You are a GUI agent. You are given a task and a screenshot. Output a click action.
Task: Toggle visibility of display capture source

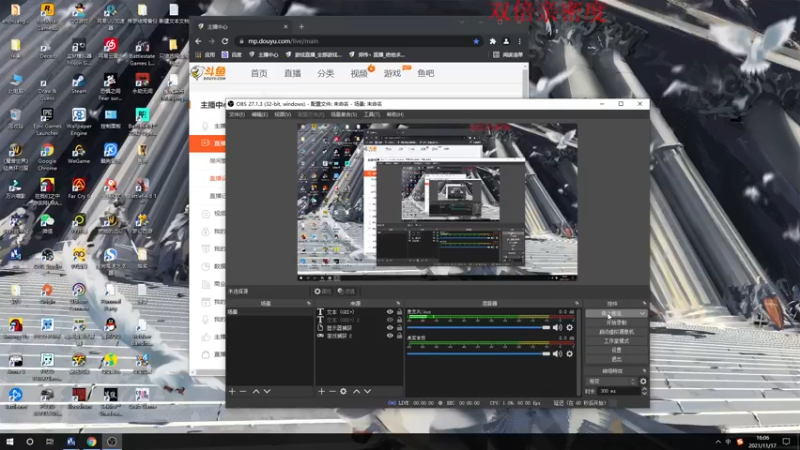coord(390,328)
